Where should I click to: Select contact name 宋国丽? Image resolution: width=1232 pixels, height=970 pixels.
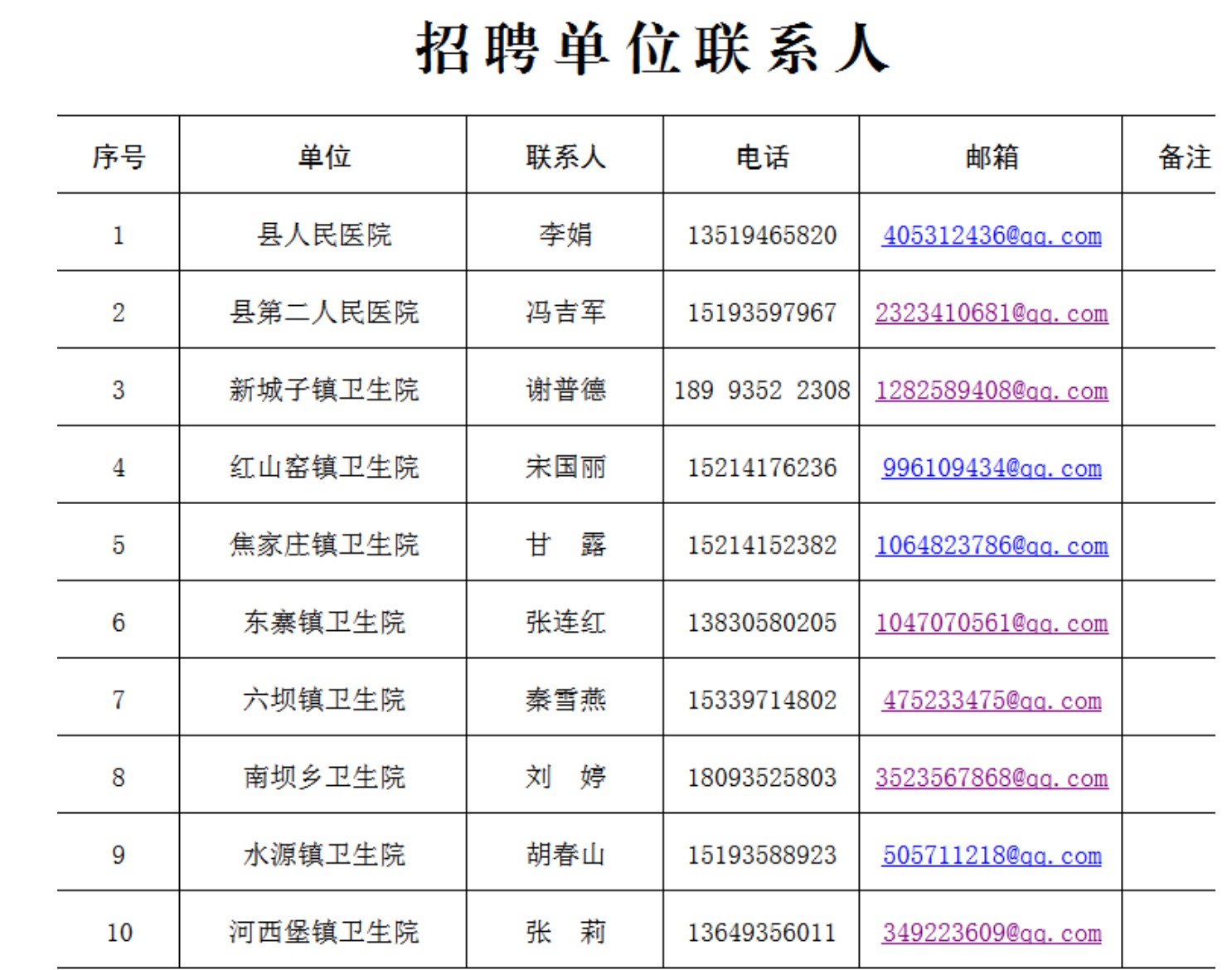point(565,468)
